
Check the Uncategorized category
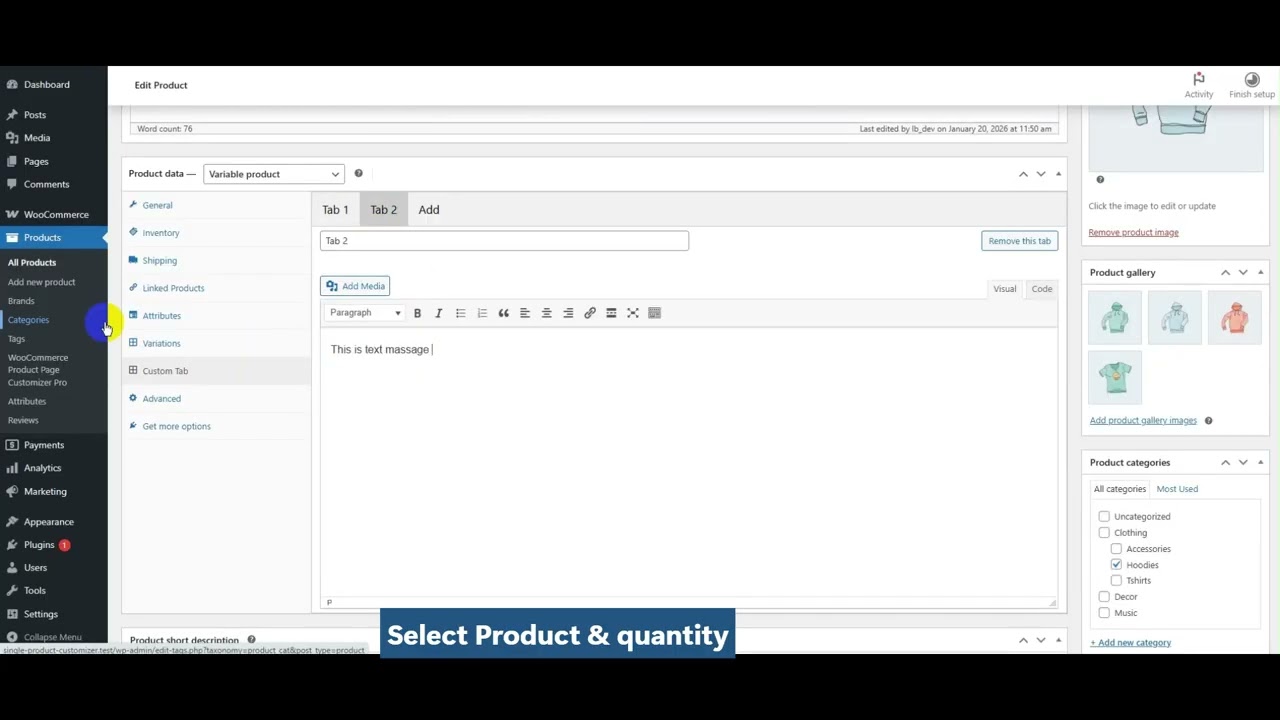pos(1104,517)
